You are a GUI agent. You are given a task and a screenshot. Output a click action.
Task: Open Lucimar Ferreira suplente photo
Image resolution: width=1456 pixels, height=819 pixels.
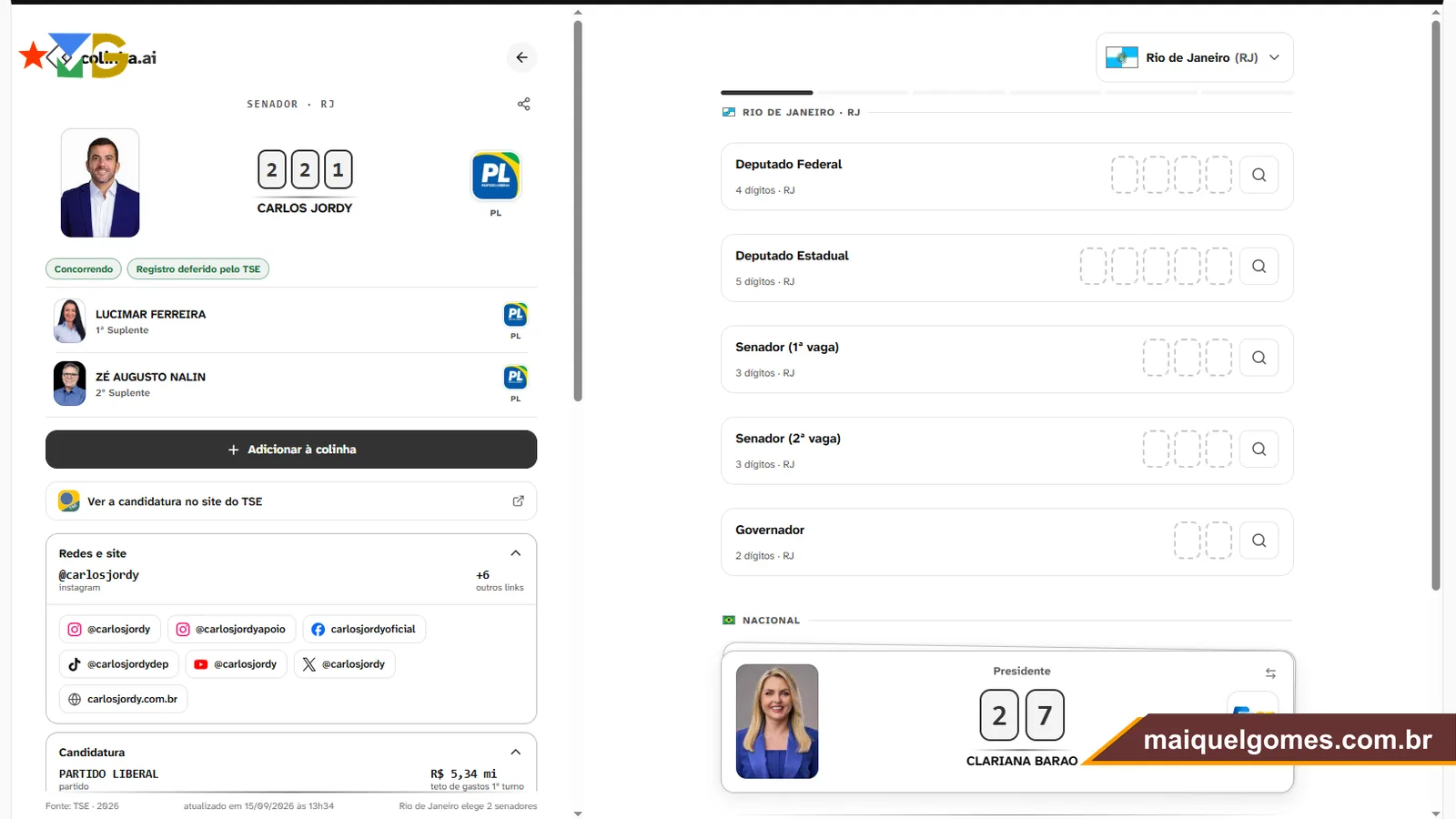point(70,321)
